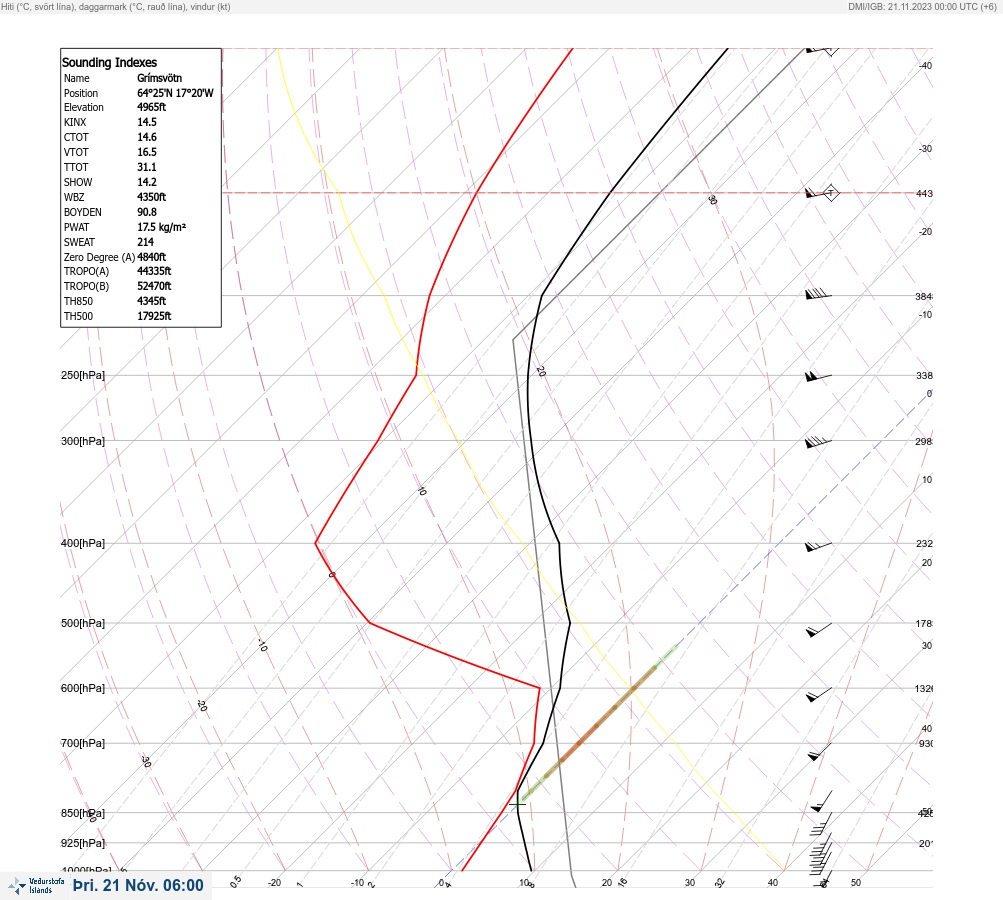
Task: Click the 400[hPa] pressure label
Action: (83, 543)
